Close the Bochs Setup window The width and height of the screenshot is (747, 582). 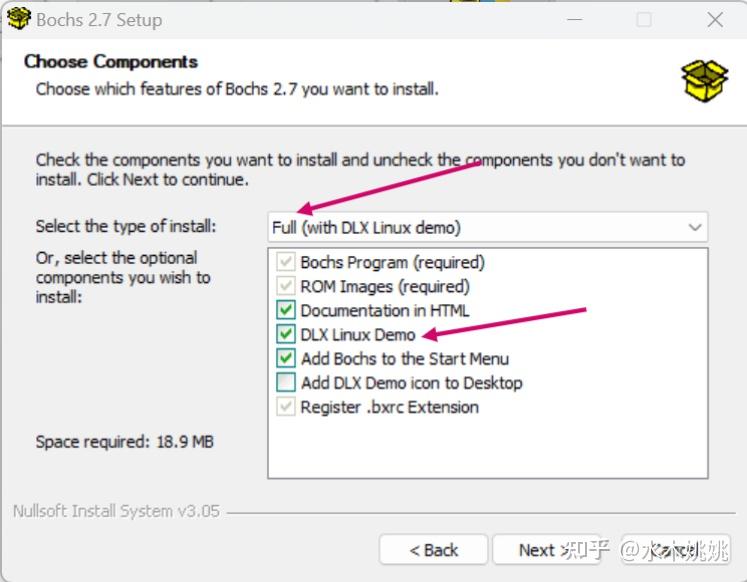coord(715,20)
